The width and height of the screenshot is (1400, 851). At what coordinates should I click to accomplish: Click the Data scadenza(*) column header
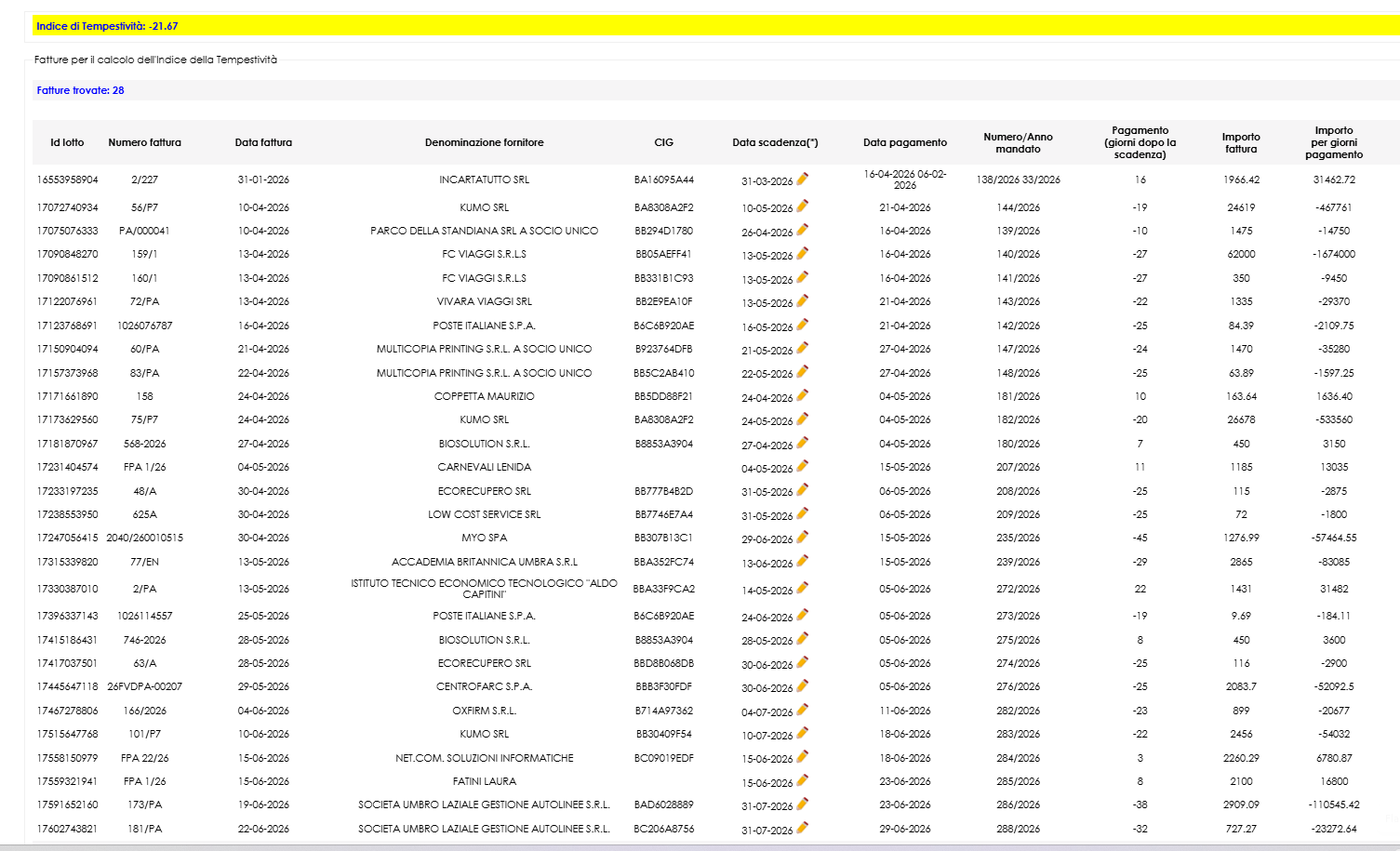pos(775,142)
